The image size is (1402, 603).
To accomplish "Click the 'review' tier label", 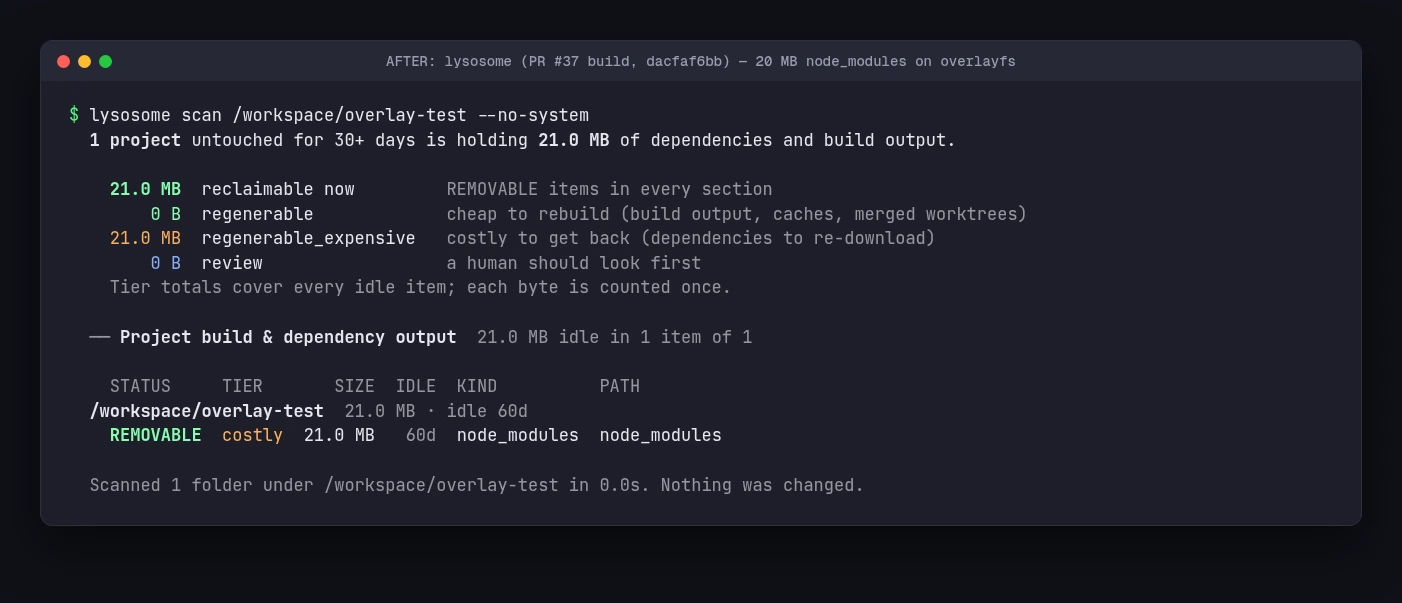I will click(232, 263).
